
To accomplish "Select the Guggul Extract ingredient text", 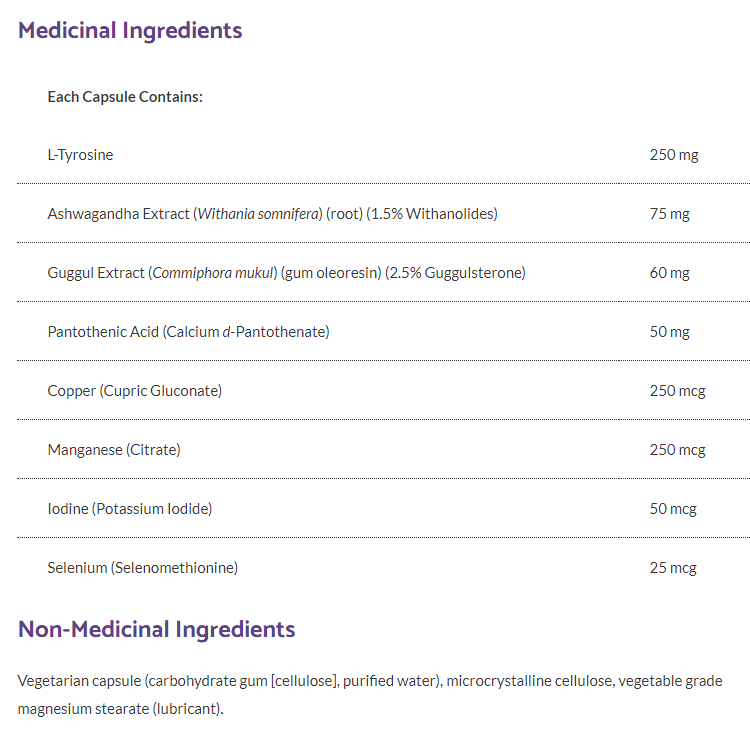I will (286, 273).
